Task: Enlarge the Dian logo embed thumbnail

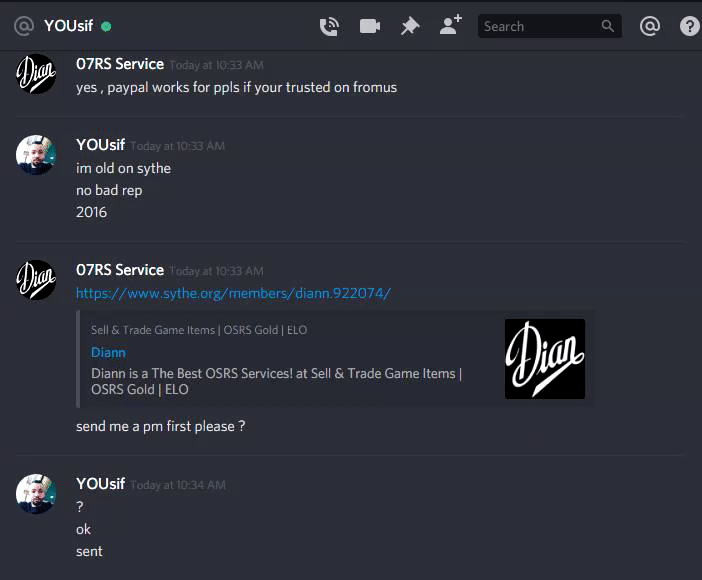Action: coord(545,359)
